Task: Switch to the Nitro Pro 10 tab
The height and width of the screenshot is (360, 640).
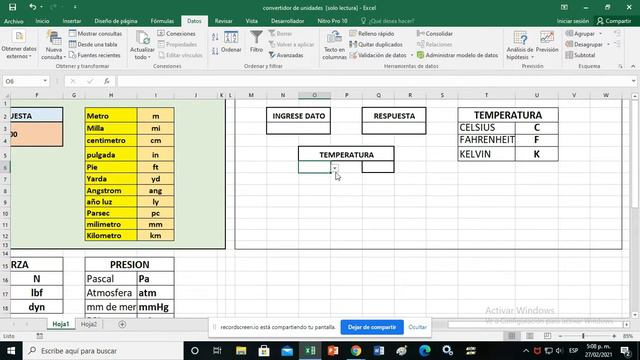Action: (x=332, y=21)
